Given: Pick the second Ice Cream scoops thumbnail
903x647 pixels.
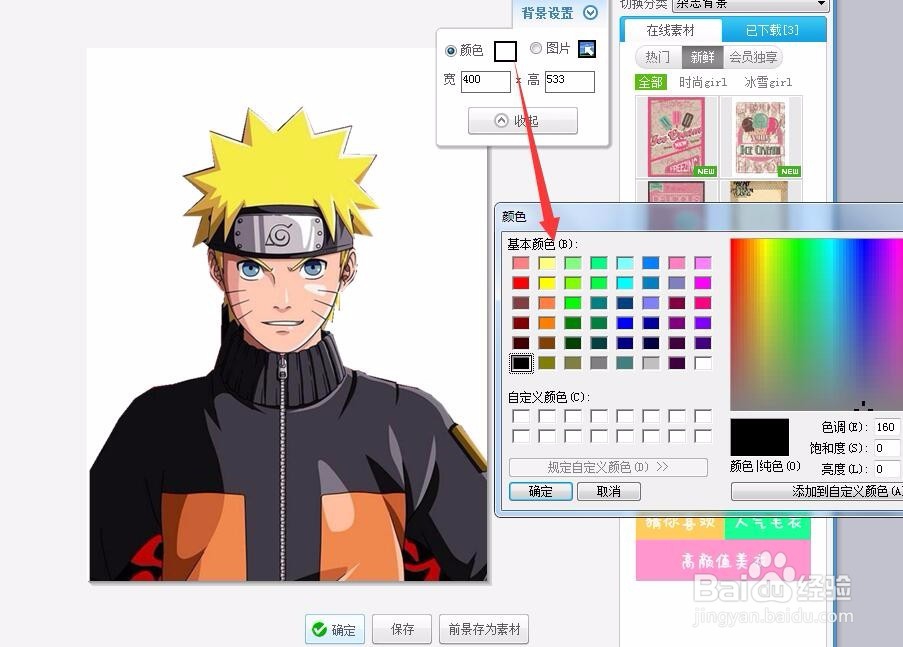Looking at the screenshot, I should 760,137.
